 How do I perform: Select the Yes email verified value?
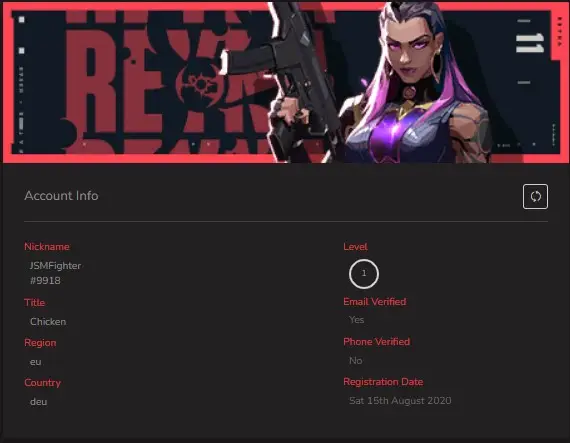356,320
